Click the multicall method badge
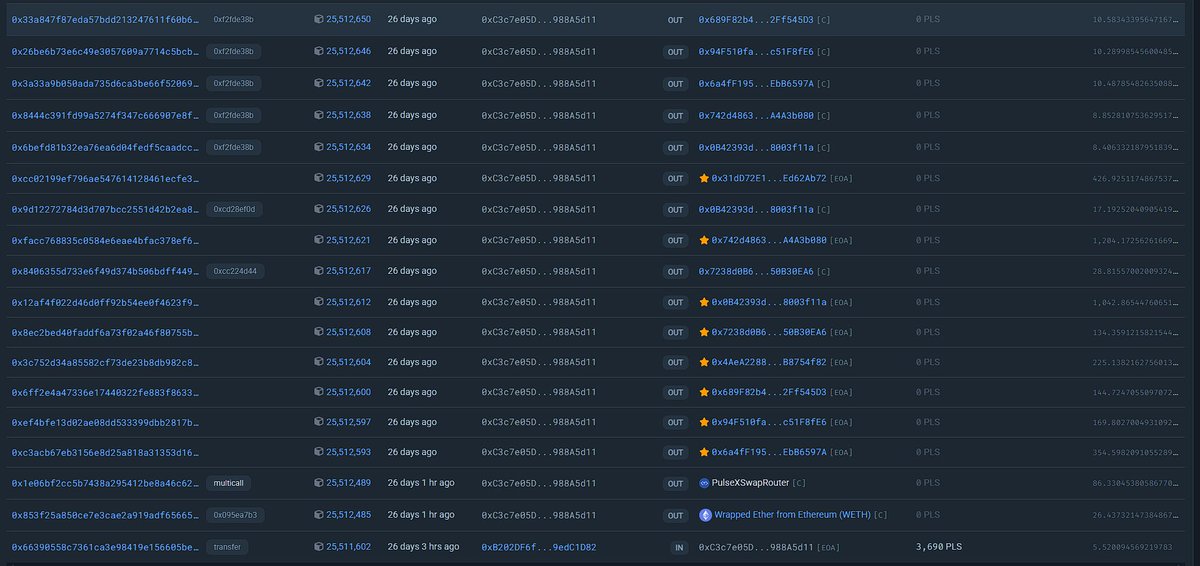Viewport: 1200px width, 566px height. 229,483
